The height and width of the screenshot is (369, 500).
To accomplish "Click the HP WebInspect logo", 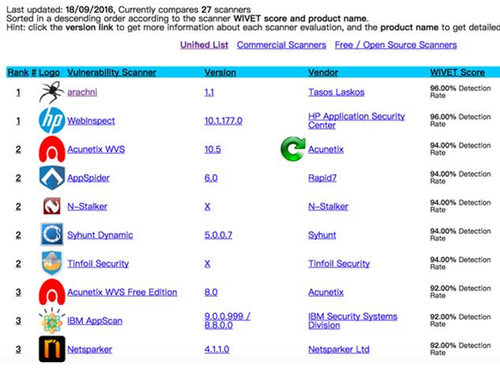I will 52,120.
